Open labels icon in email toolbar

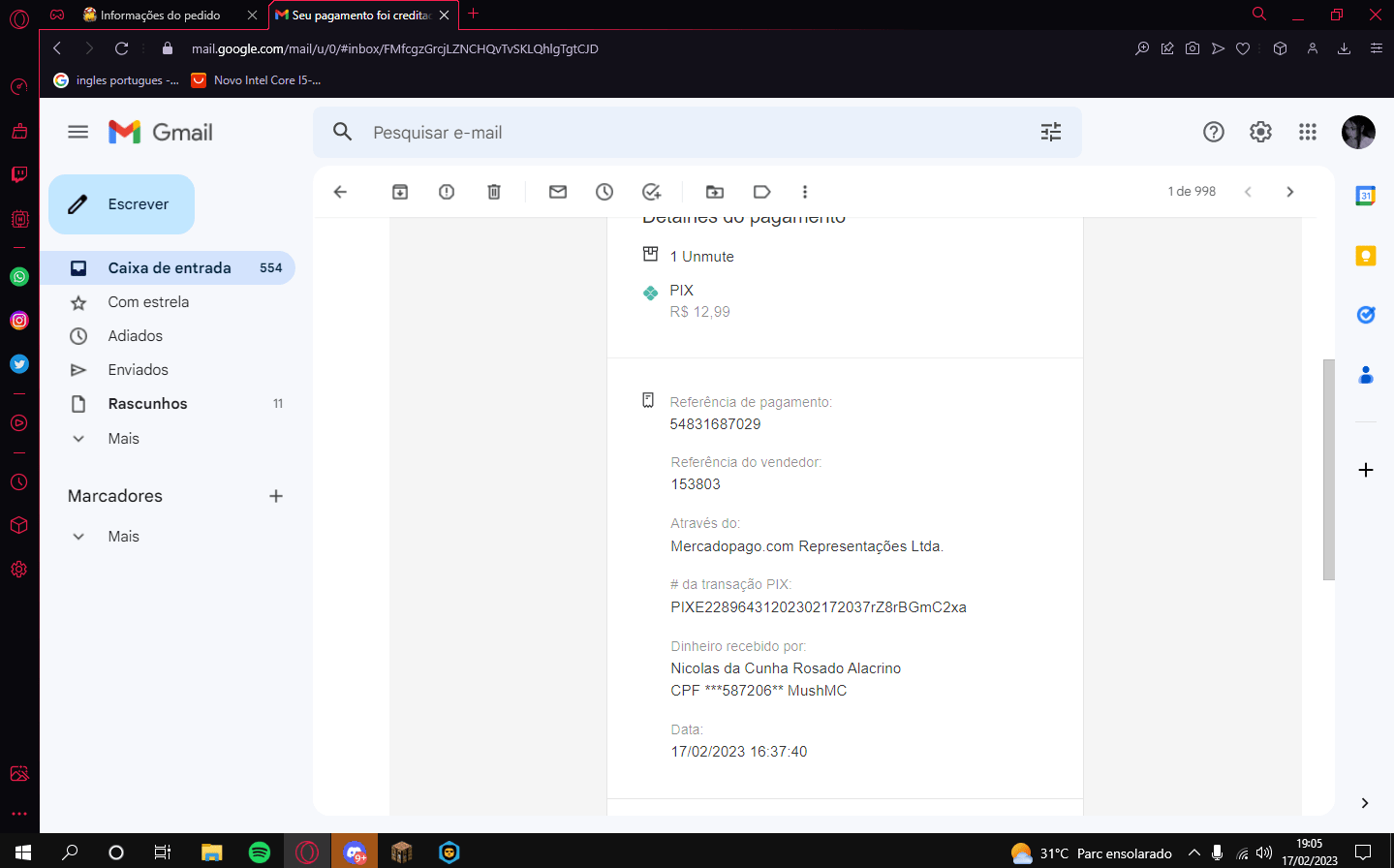(762, 192)
